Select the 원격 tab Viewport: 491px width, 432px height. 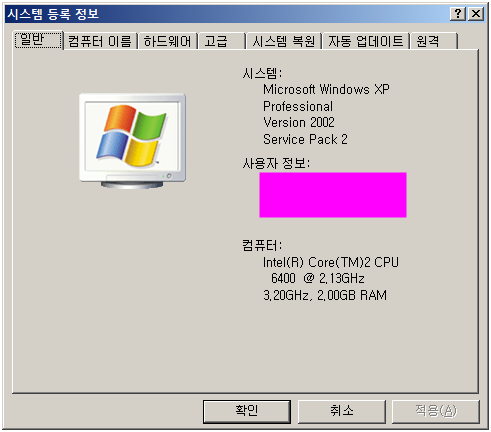tap(434, 41)
